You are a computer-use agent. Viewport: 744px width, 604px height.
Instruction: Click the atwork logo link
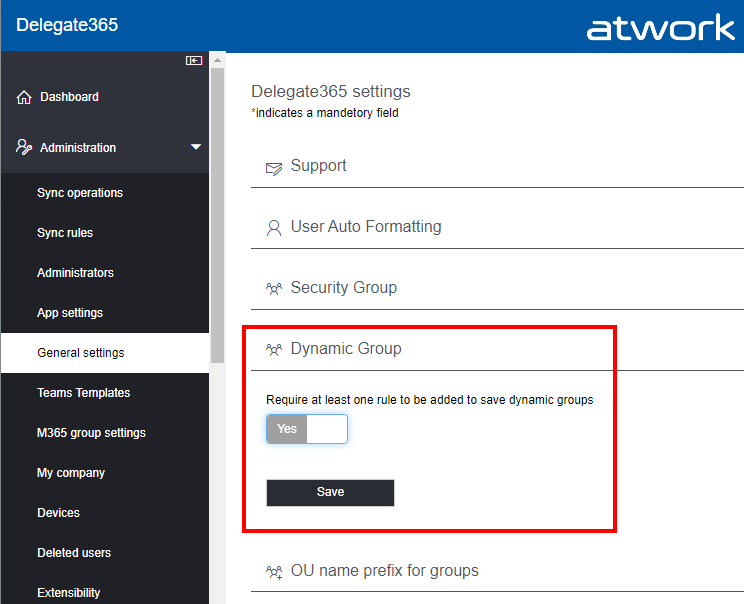(660, 27)
